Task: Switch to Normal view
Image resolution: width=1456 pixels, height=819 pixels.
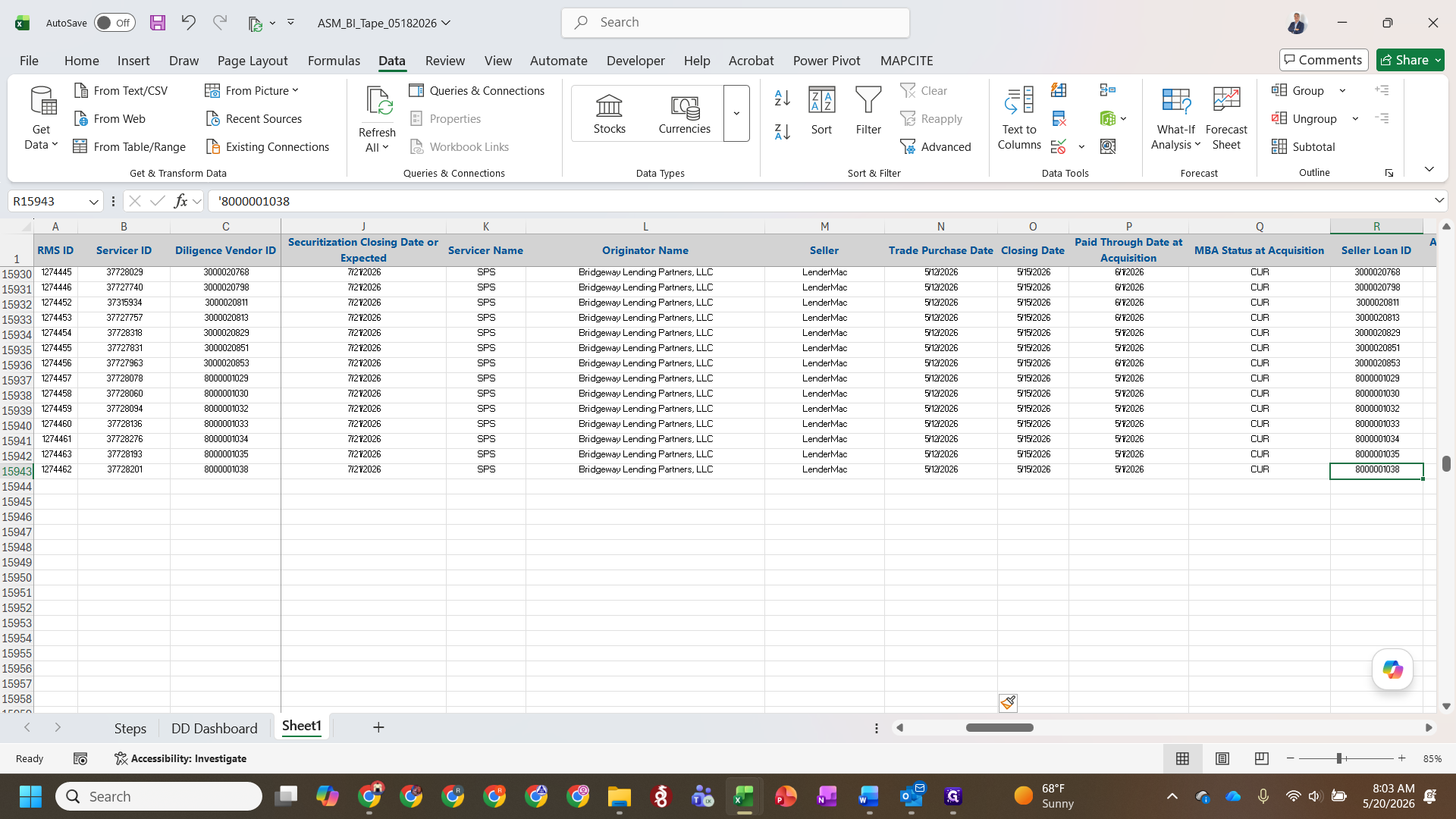Action: pyautogui.click(x=1182, y=758)
